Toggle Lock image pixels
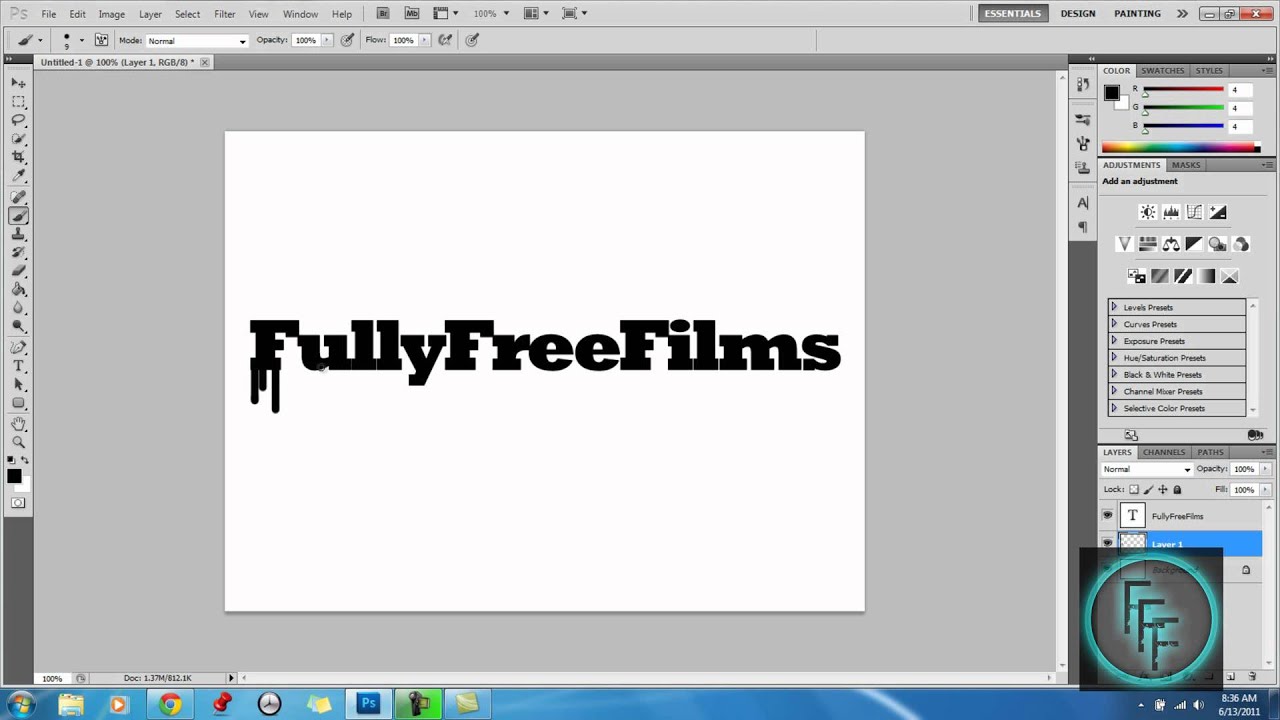This screenshot has height=720, width=1280. [1148, 489]
